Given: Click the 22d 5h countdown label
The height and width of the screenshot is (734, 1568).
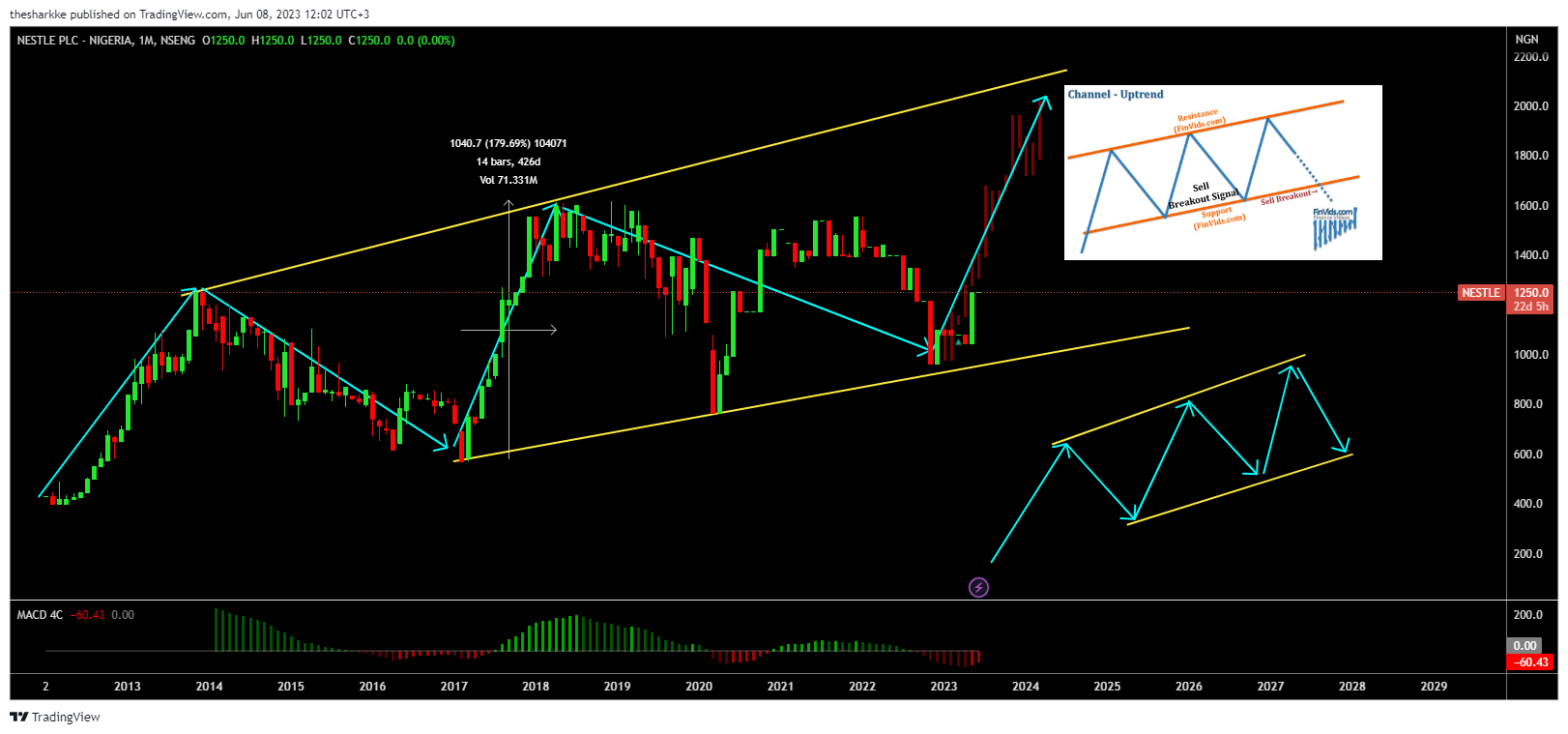Looking at the screenshot, I should coord(1531,307).
